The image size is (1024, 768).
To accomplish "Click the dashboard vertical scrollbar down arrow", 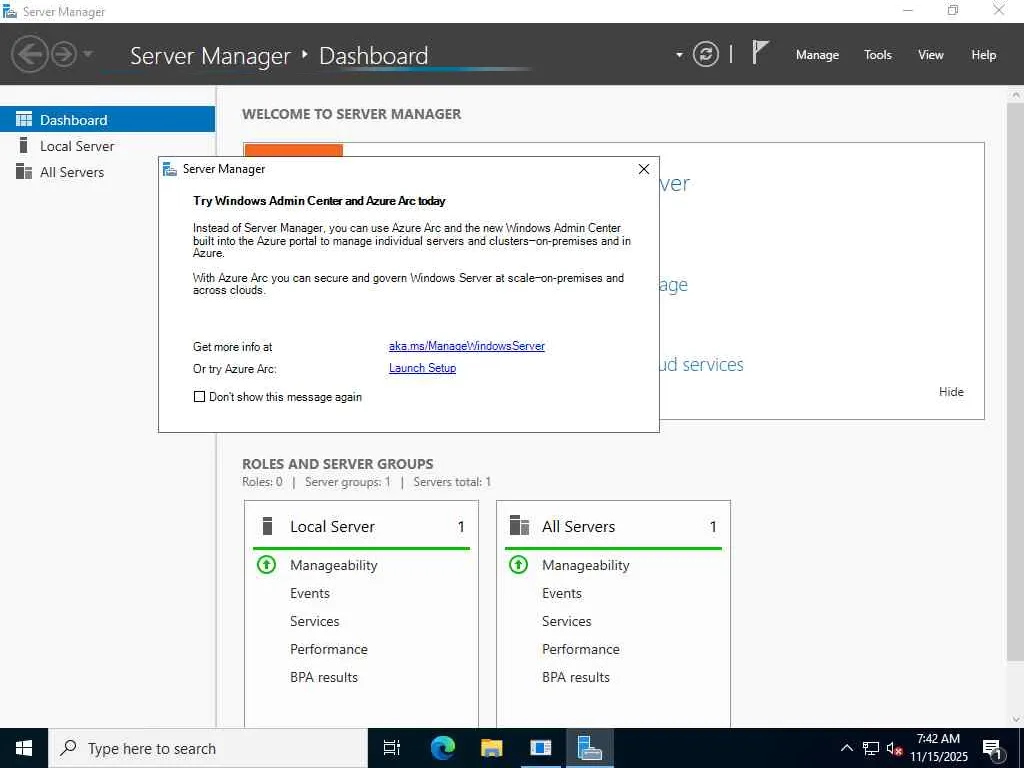I will [1016, 720].
